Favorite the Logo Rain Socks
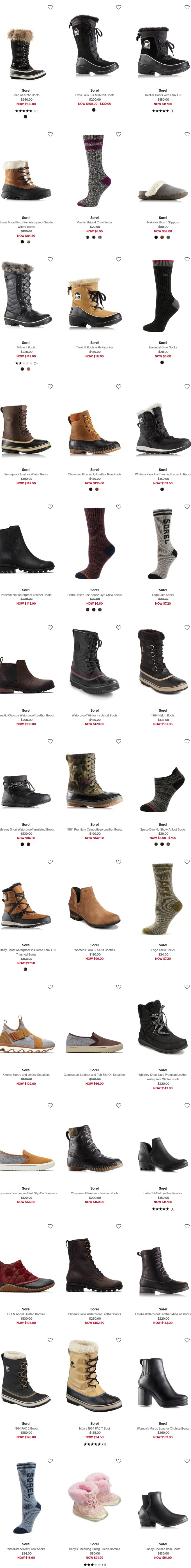This screenshot has height=1568, width=191. [x=187, y=507]
